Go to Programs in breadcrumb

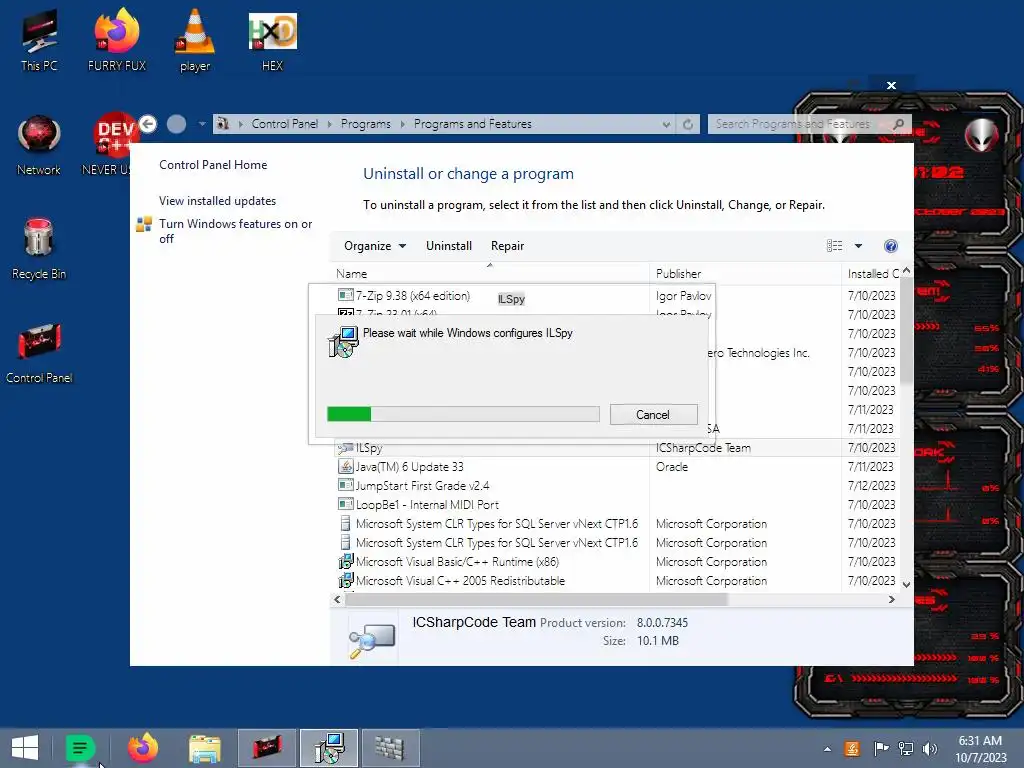366,124
